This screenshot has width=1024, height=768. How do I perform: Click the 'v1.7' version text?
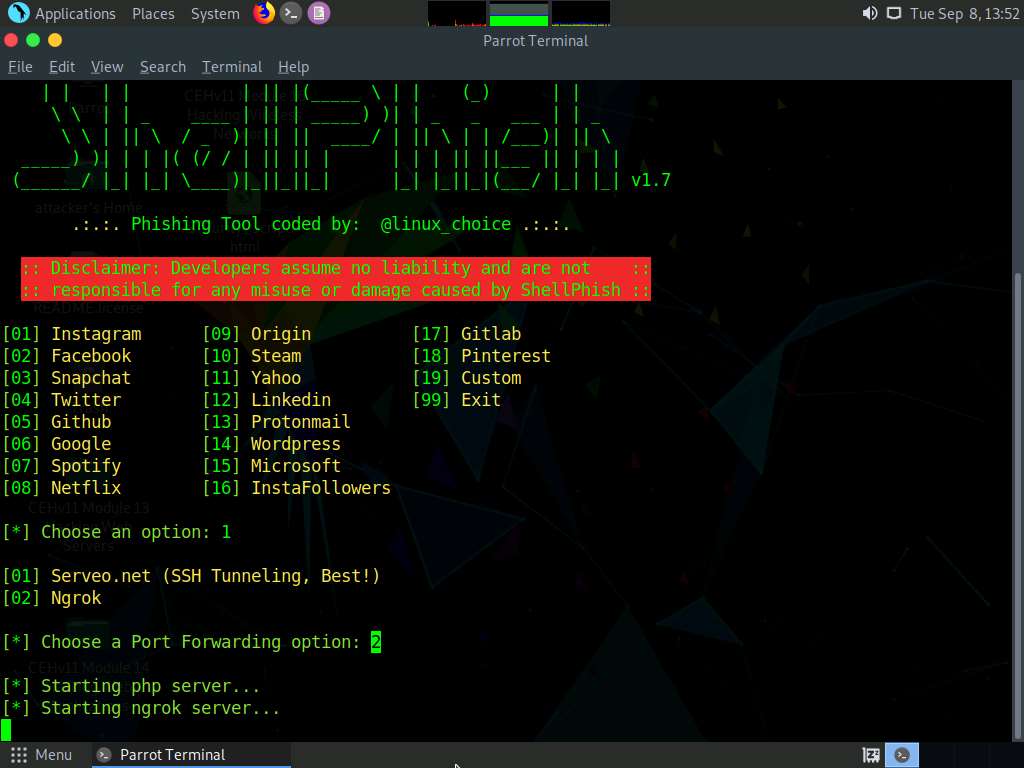651,180
